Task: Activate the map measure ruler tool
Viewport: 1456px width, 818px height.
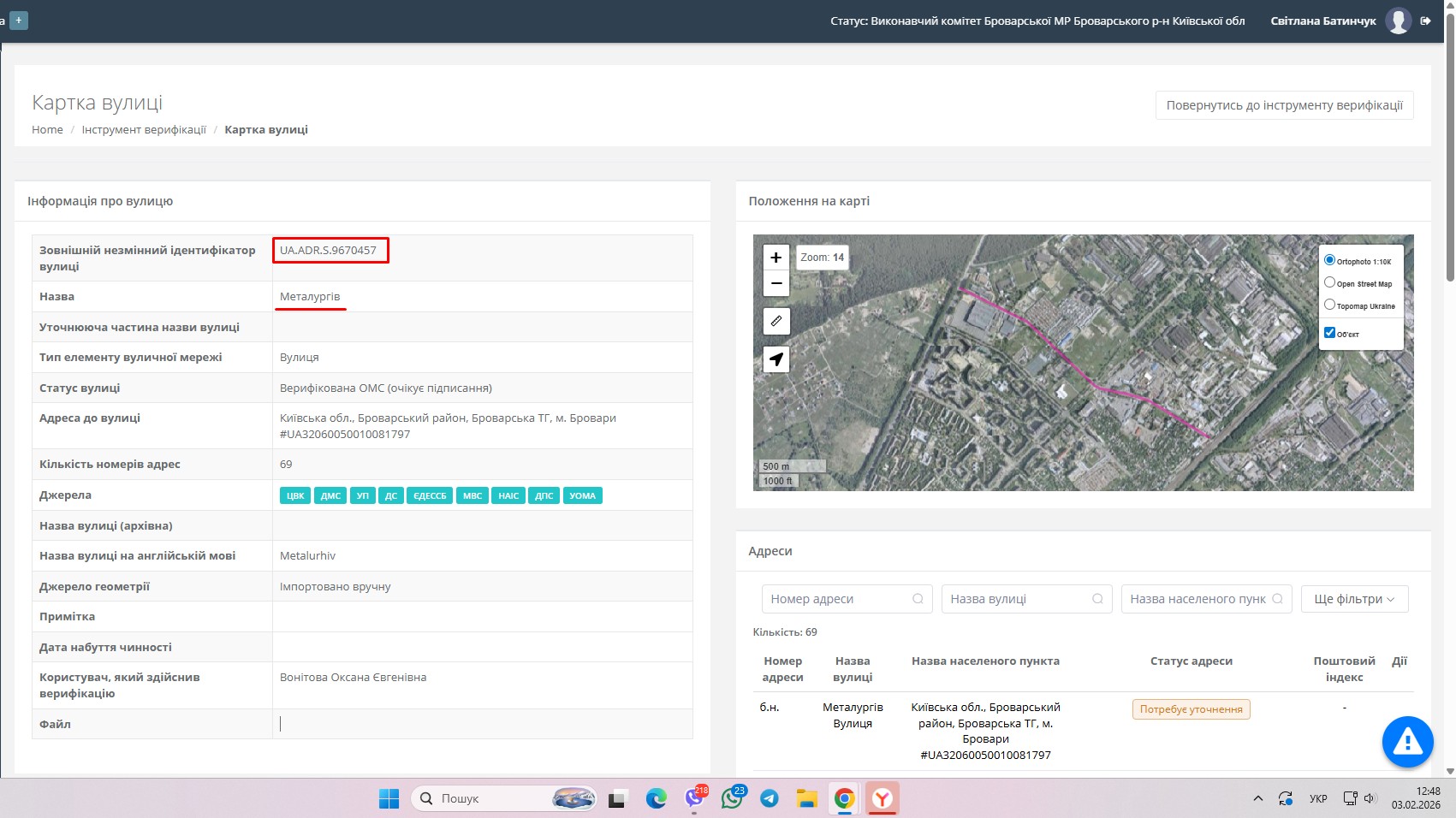Action: click(x=776, y=321)
